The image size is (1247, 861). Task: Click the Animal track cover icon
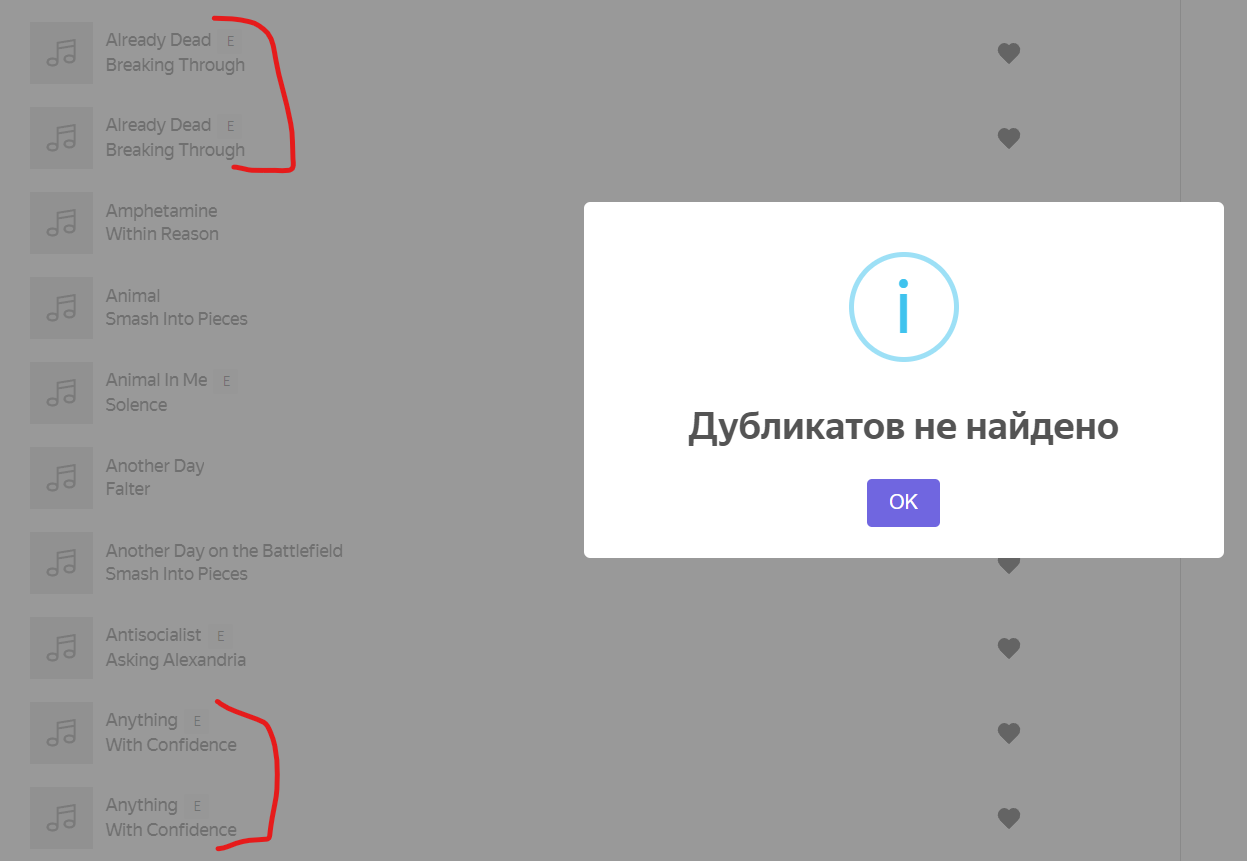pos(62,308)
